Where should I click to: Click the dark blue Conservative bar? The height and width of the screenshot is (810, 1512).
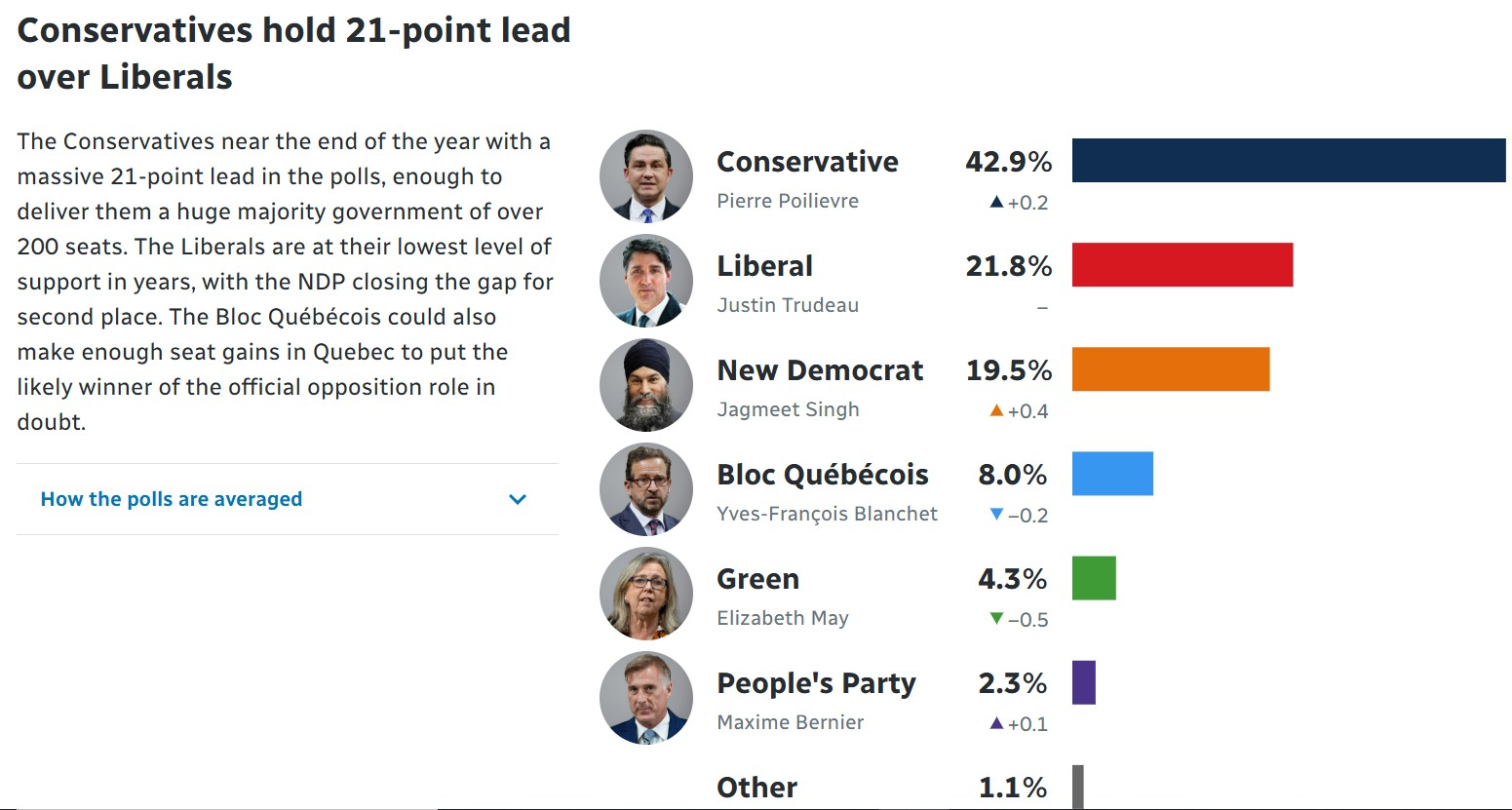[x=1288, y=161]
